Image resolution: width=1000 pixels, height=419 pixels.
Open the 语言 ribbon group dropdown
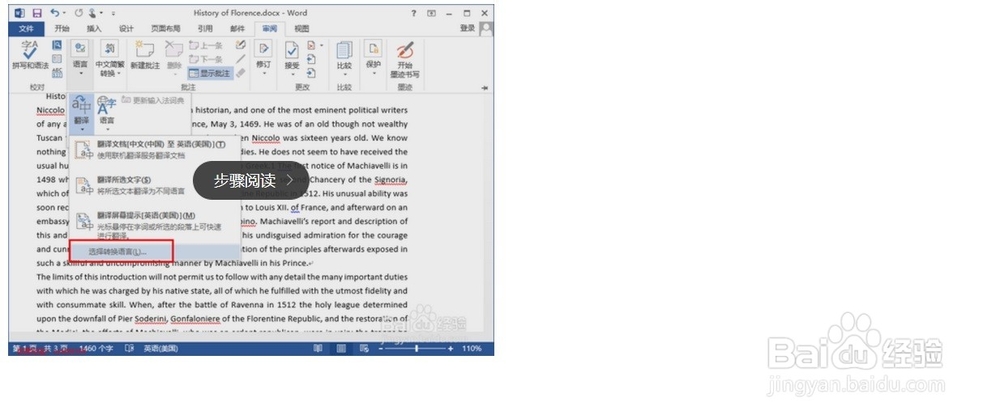tap(80, 58)
